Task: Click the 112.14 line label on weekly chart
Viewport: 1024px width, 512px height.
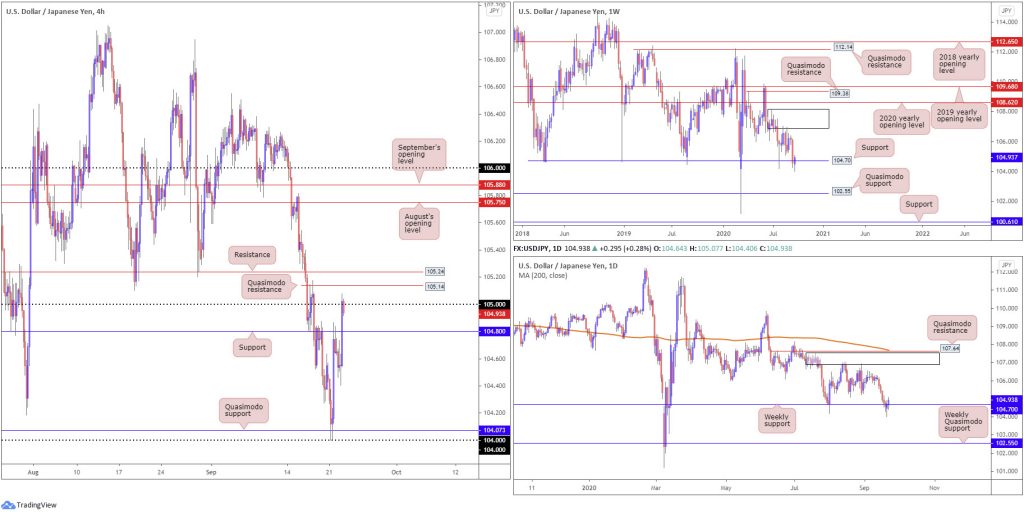Action: click(844, 48)
